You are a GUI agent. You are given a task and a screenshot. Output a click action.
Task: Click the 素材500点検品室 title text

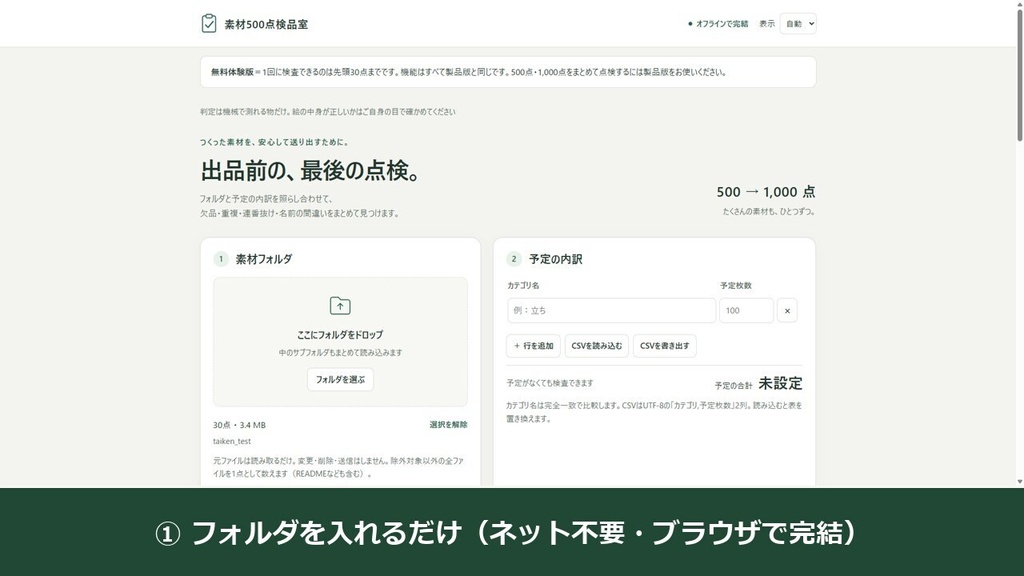tap(266, 24)
